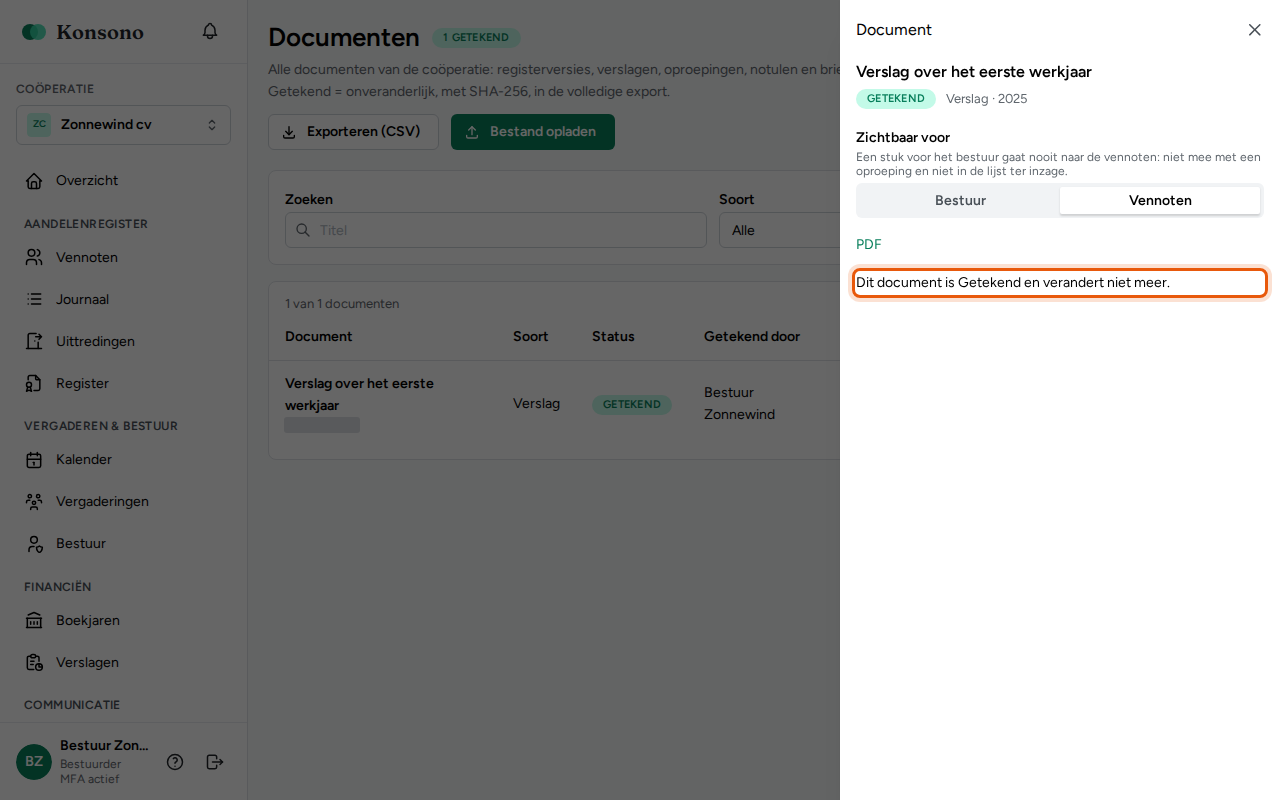Click the BZ user avatar
Screen dimensions: 1280x800
tap(34, 762)
